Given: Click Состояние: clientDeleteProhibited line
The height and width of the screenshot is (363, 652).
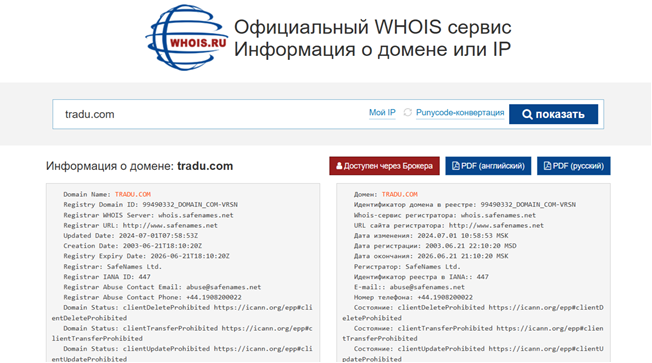Looking at the screenshot, I should click(473, 313).
